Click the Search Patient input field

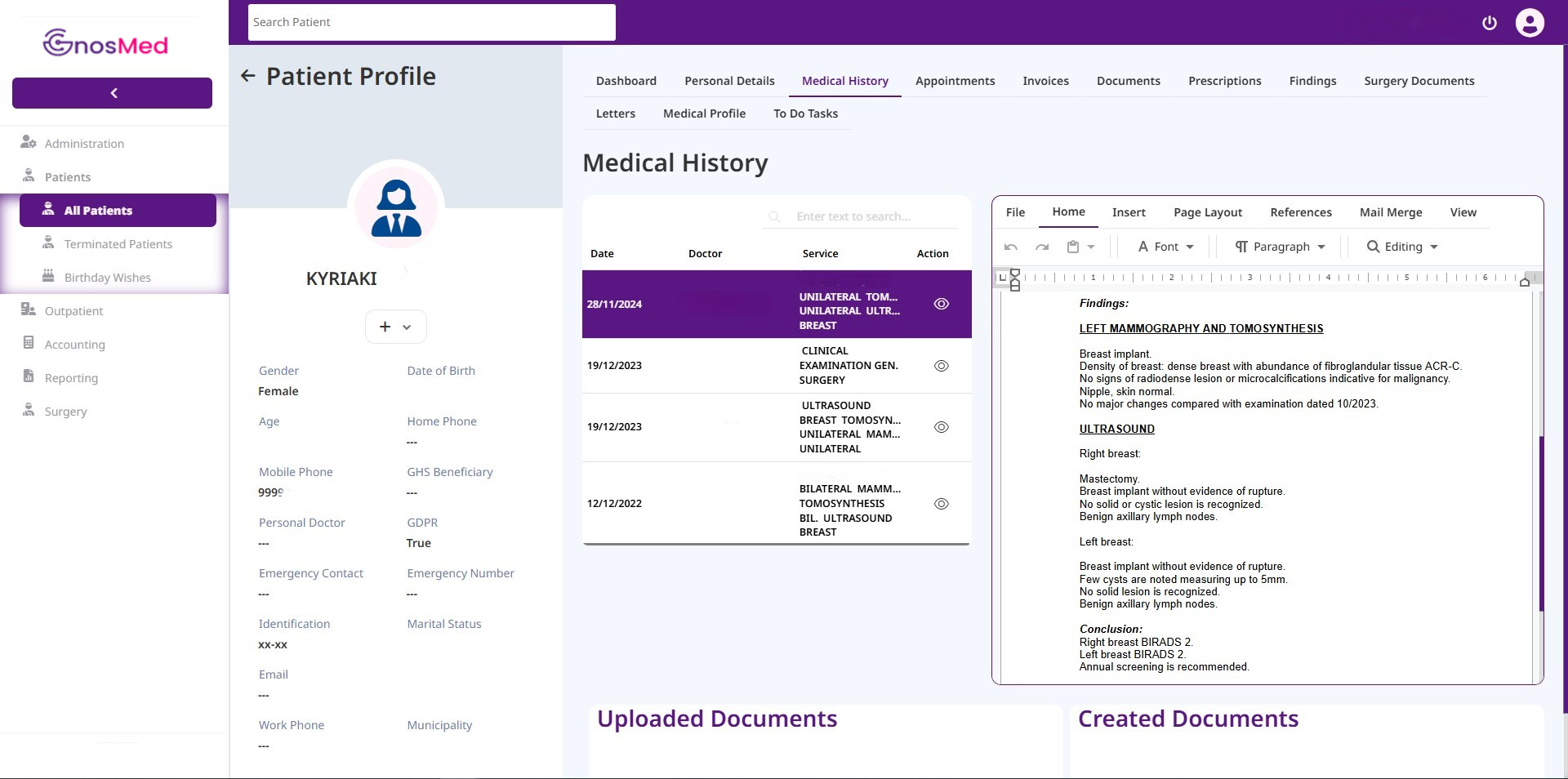tap(431, 22)
